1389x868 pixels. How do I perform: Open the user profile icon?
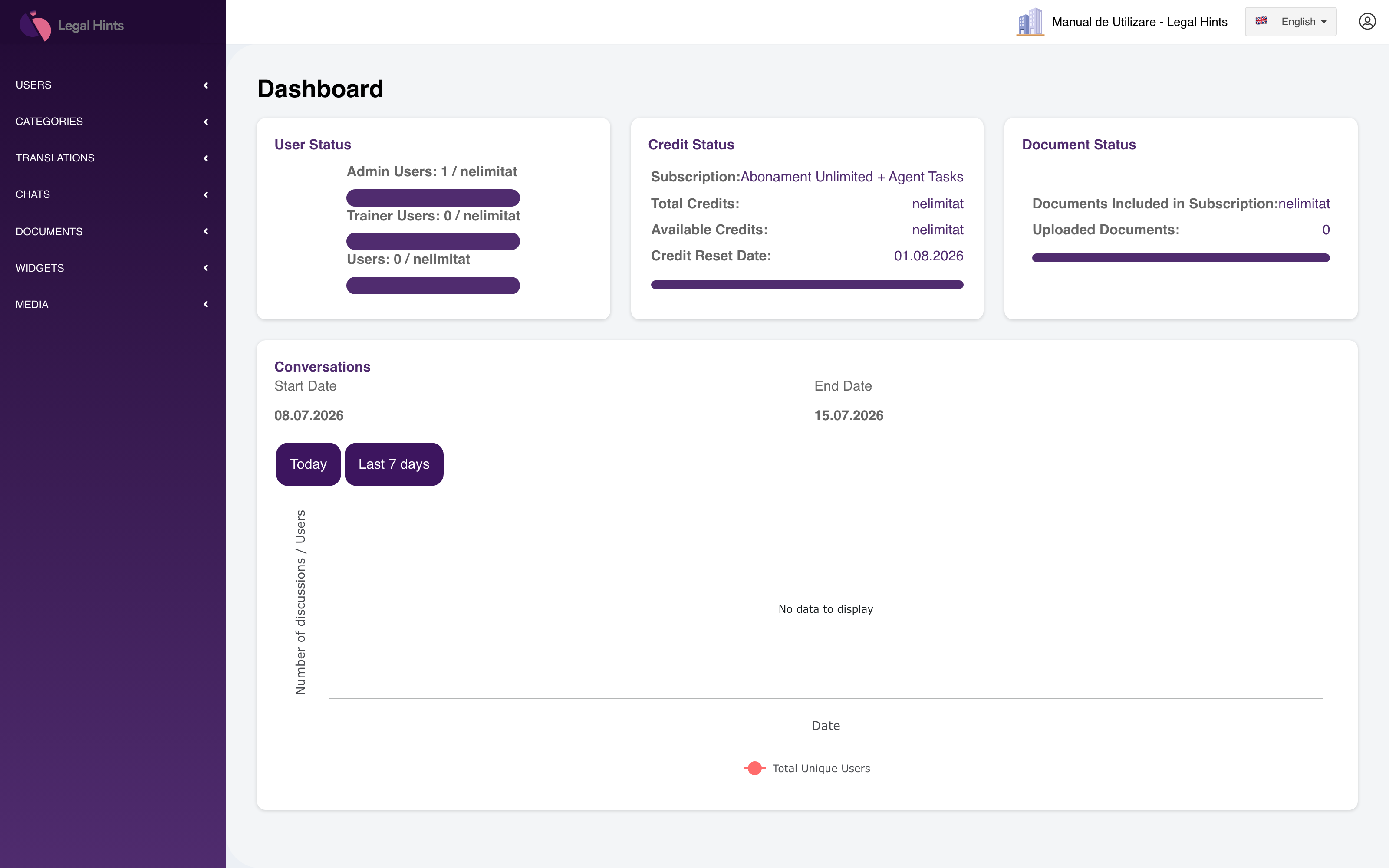coord(1367,22)
